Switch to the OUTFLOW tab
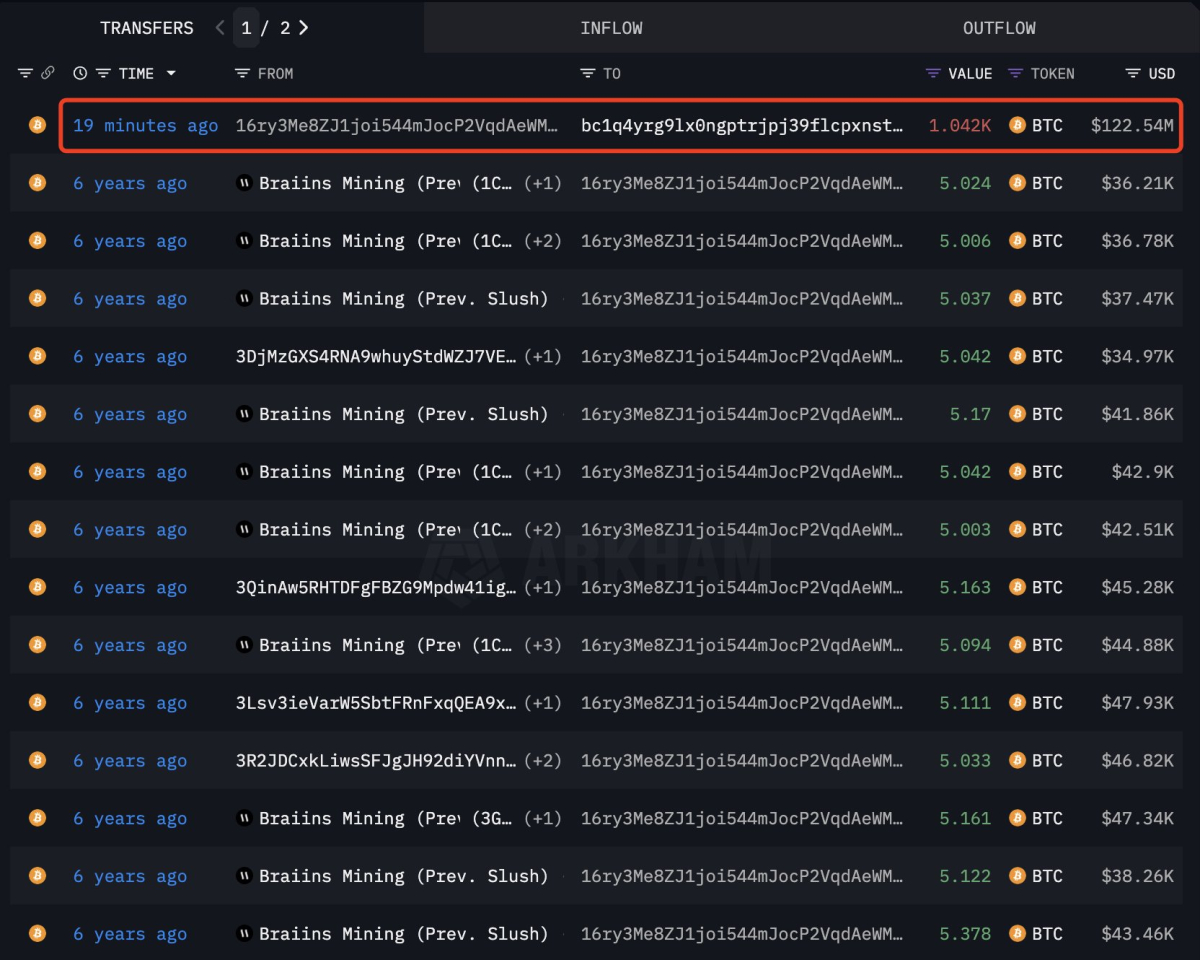Image resolution: width=1200 pixels, height=960 pixels. (999, 28)
